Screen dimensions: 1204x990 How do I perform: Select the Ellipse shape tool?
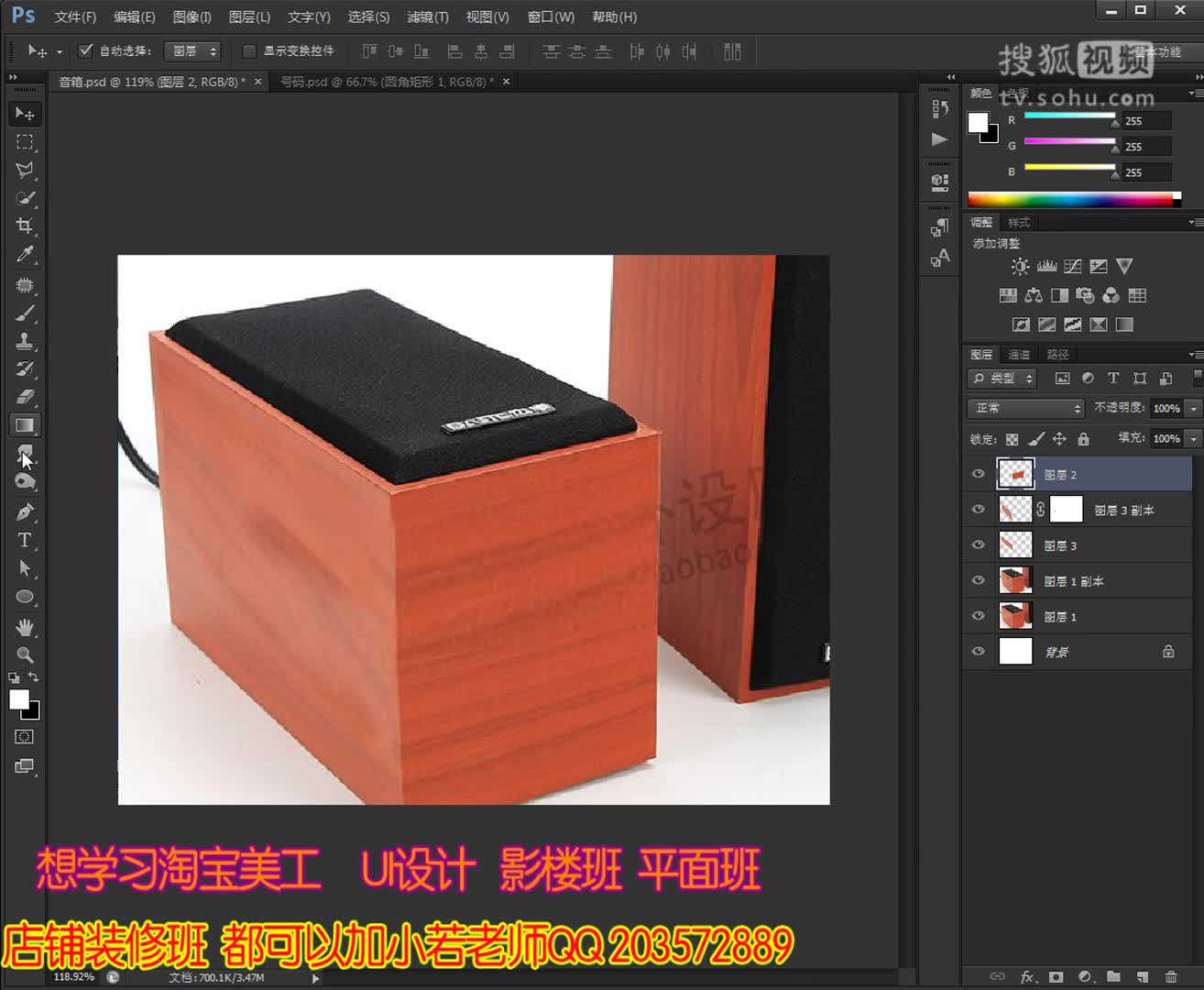click(x=25, y=597)
